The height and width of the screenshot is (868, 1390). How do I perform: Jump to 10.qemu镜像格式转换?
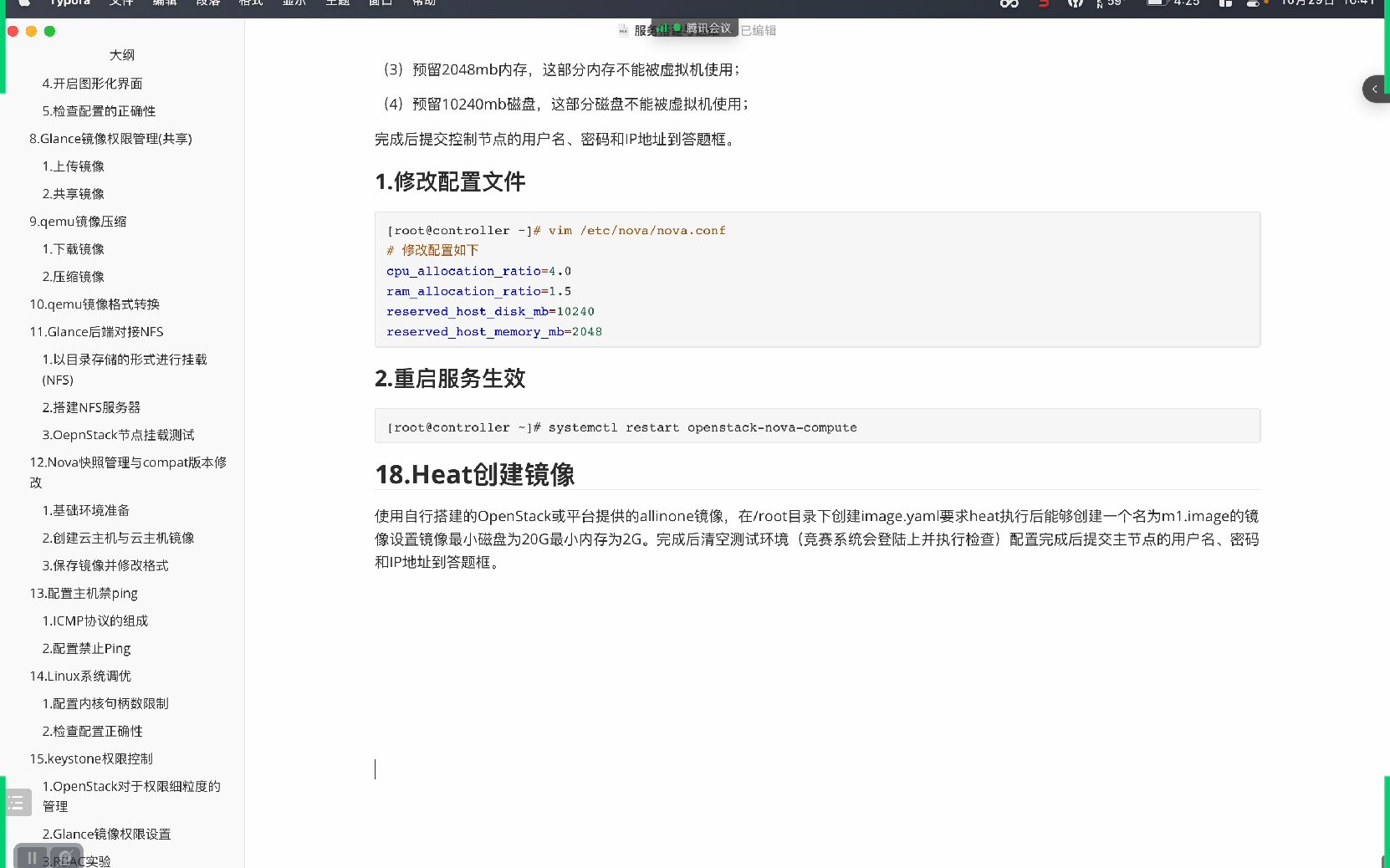coord(95,304)
